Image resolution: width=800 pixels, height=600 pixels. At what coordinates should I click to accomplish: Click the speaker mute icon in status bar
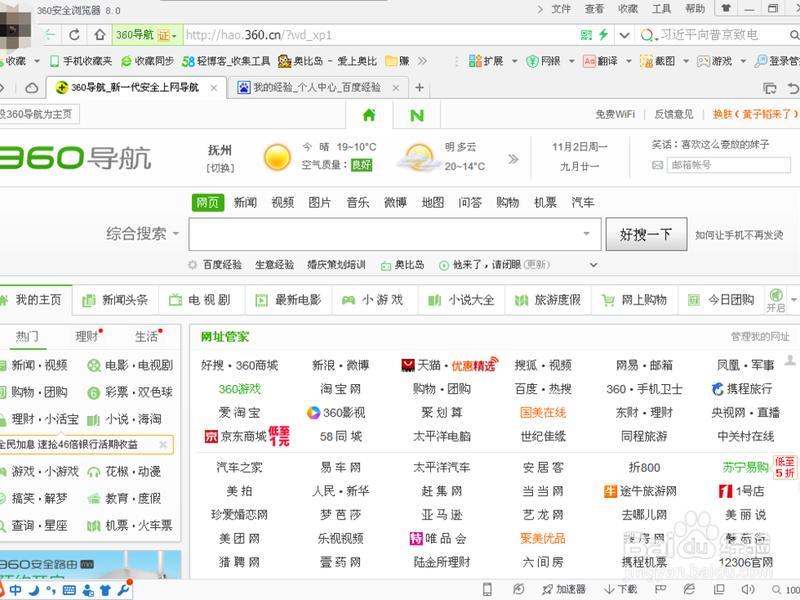748,589
